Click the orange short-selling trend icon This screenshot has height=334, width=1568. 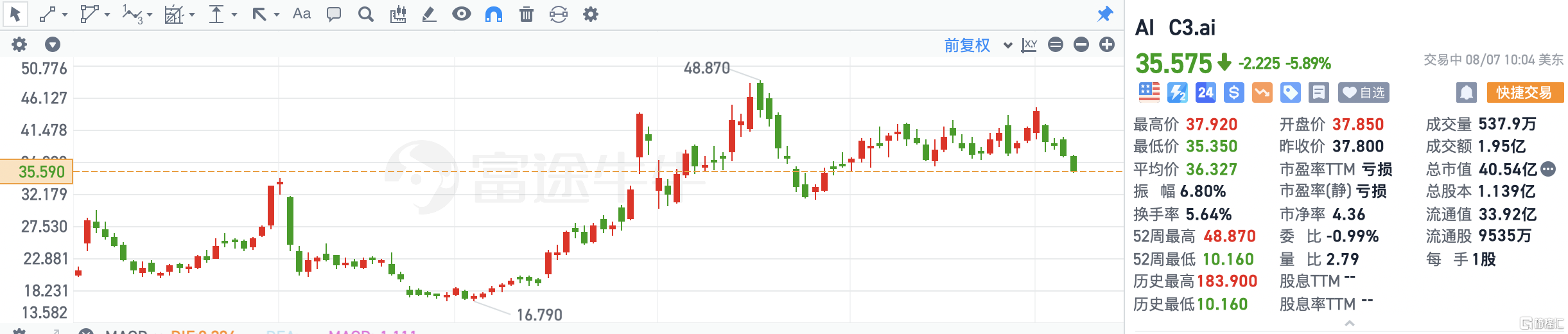point(1262,92)
